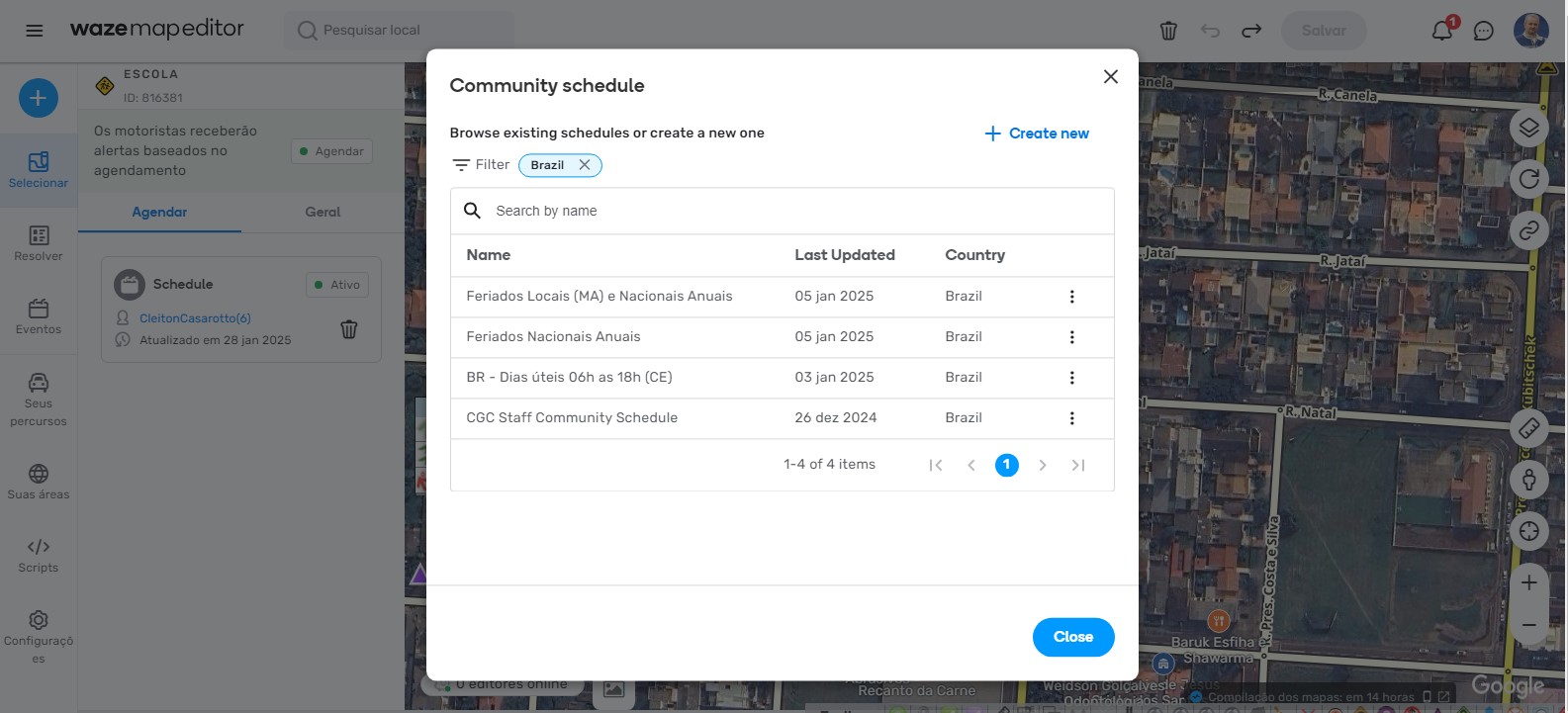Open the hamburger menu
This screenshot has height=713, width=1568.
pos(35,31)
